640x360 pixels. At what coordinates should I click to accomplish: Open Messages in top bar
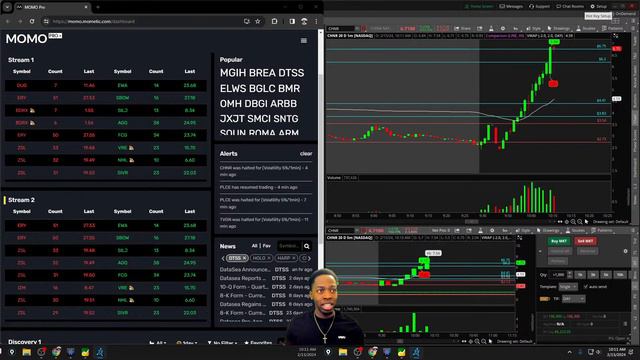coord(511,7)
